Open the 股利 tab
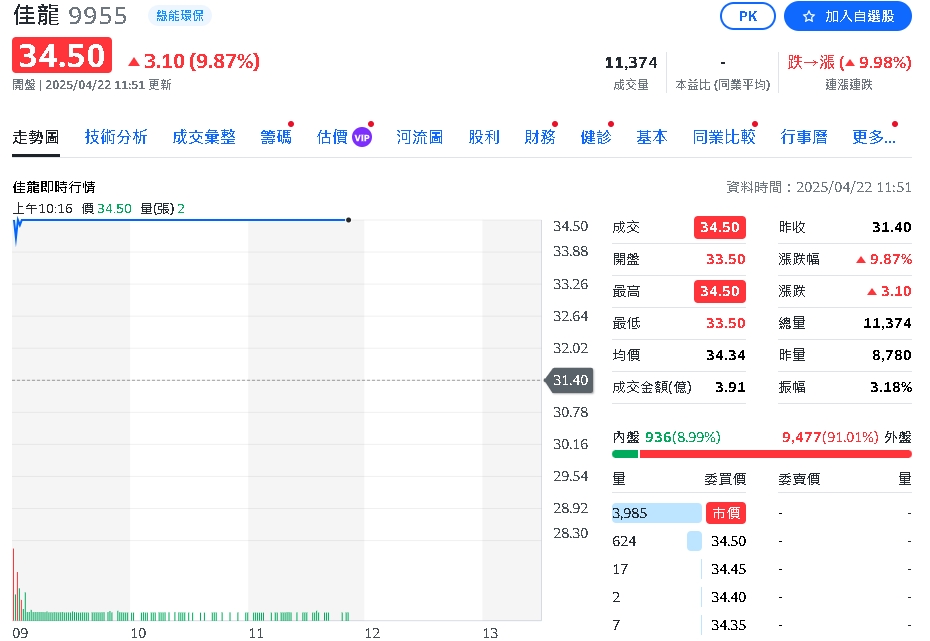Screen dimensions: 930x641 pyautogui.click(x=484, y=137)
